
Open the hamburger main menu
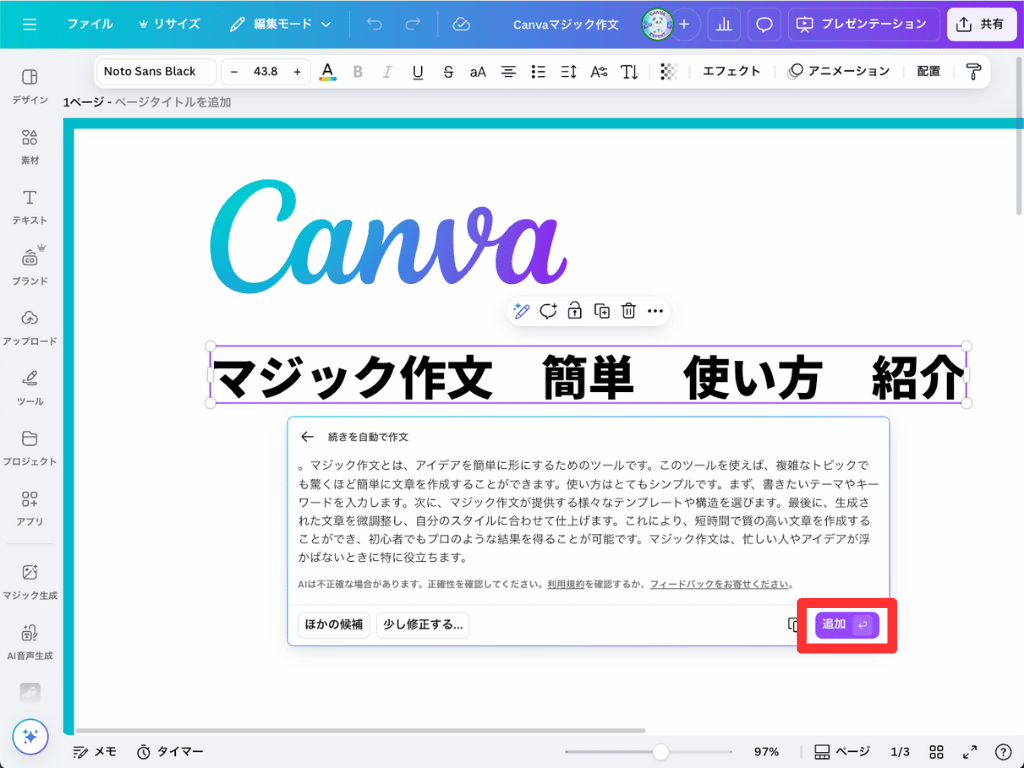[29, 25]
